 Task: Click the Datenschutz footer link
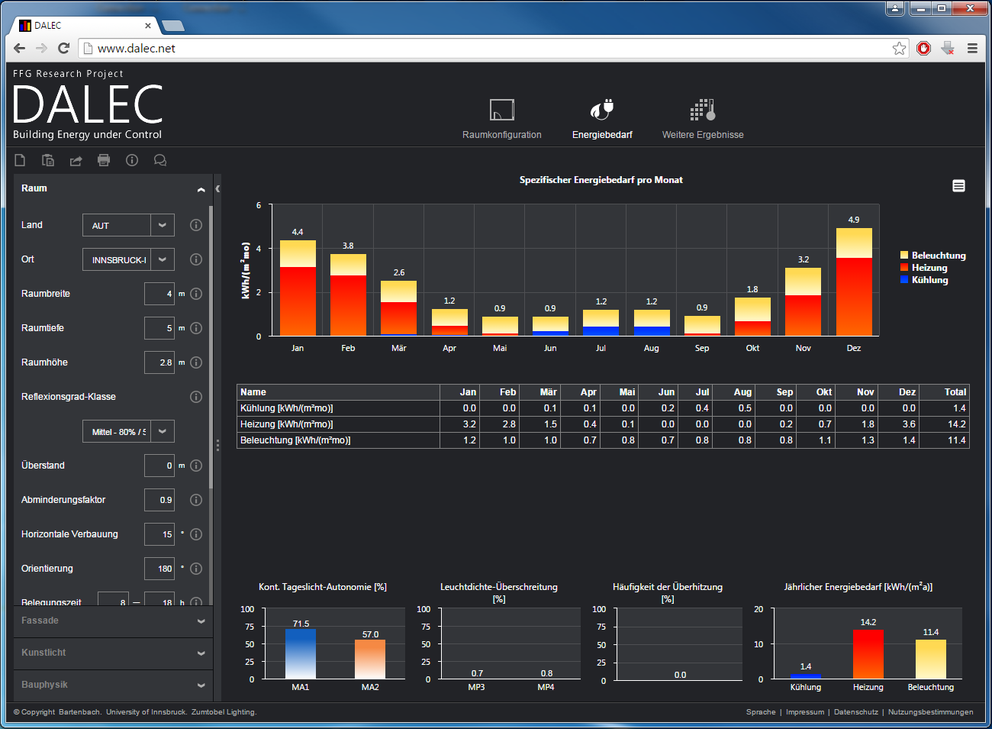856,712
